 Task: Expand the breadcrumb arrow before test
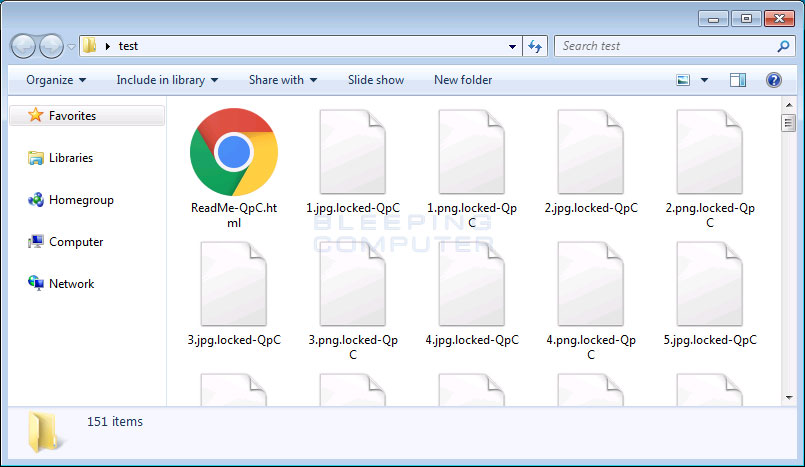pos(107,46)
